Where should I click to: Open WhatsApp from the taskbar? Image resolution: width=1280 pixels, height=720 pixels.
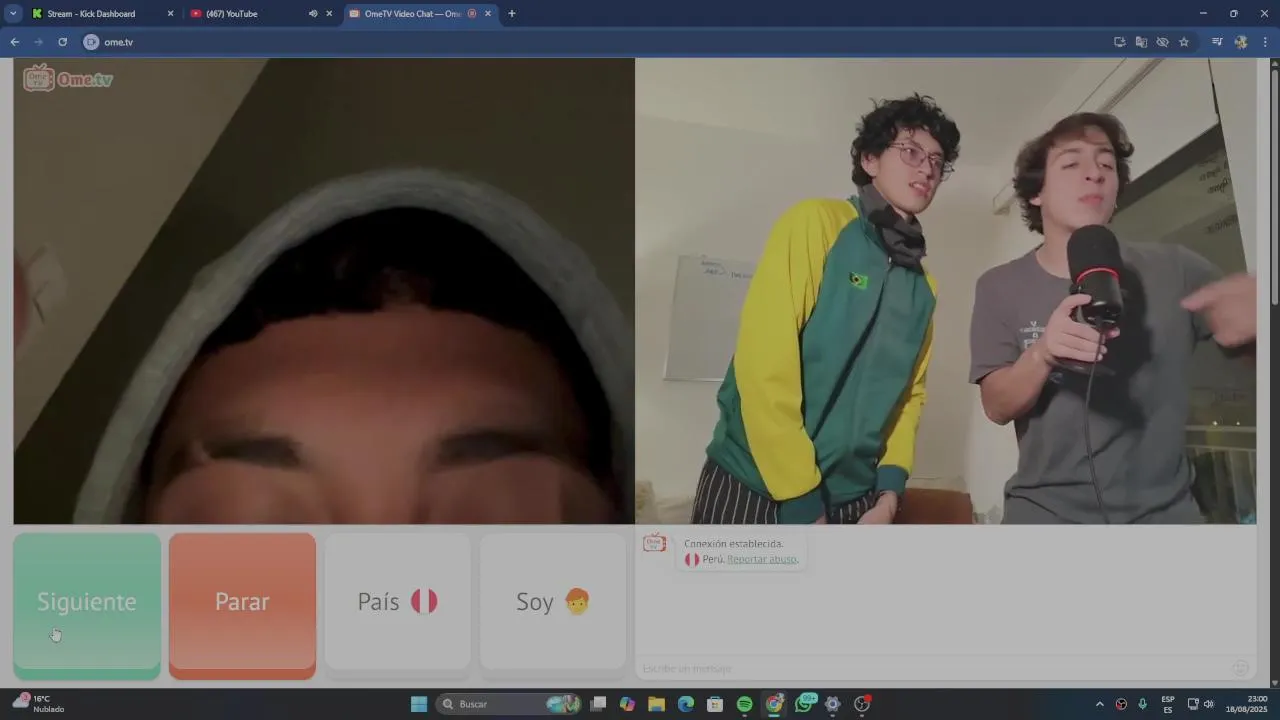804,704
